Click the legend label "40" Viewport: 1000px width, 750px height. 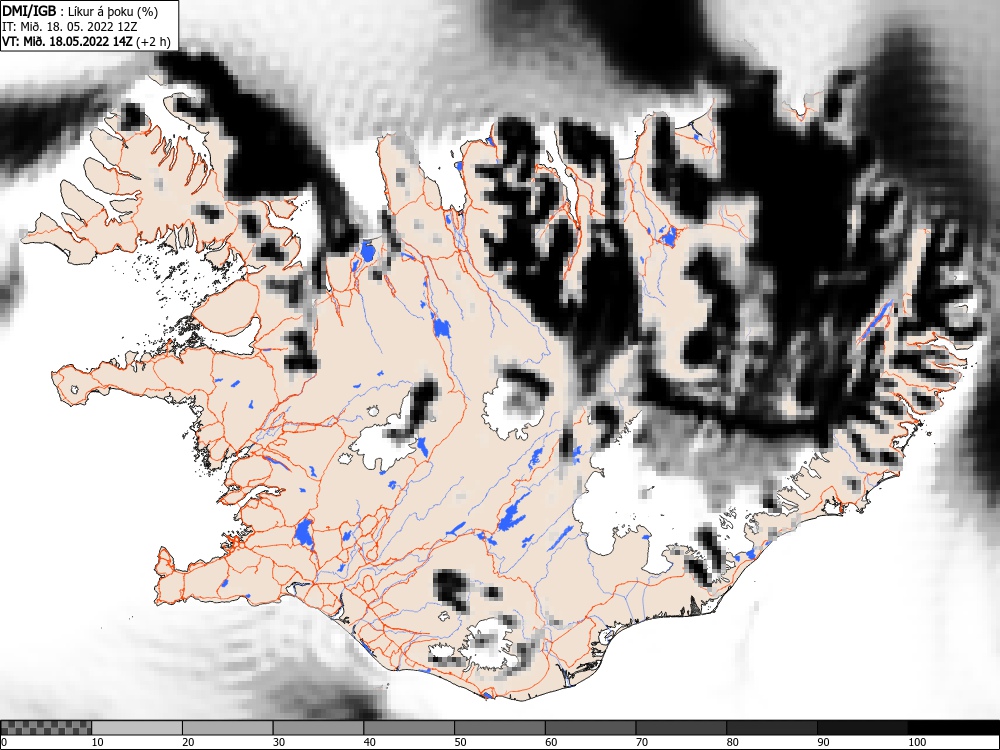pyautogui.click(x=369, y=742)
